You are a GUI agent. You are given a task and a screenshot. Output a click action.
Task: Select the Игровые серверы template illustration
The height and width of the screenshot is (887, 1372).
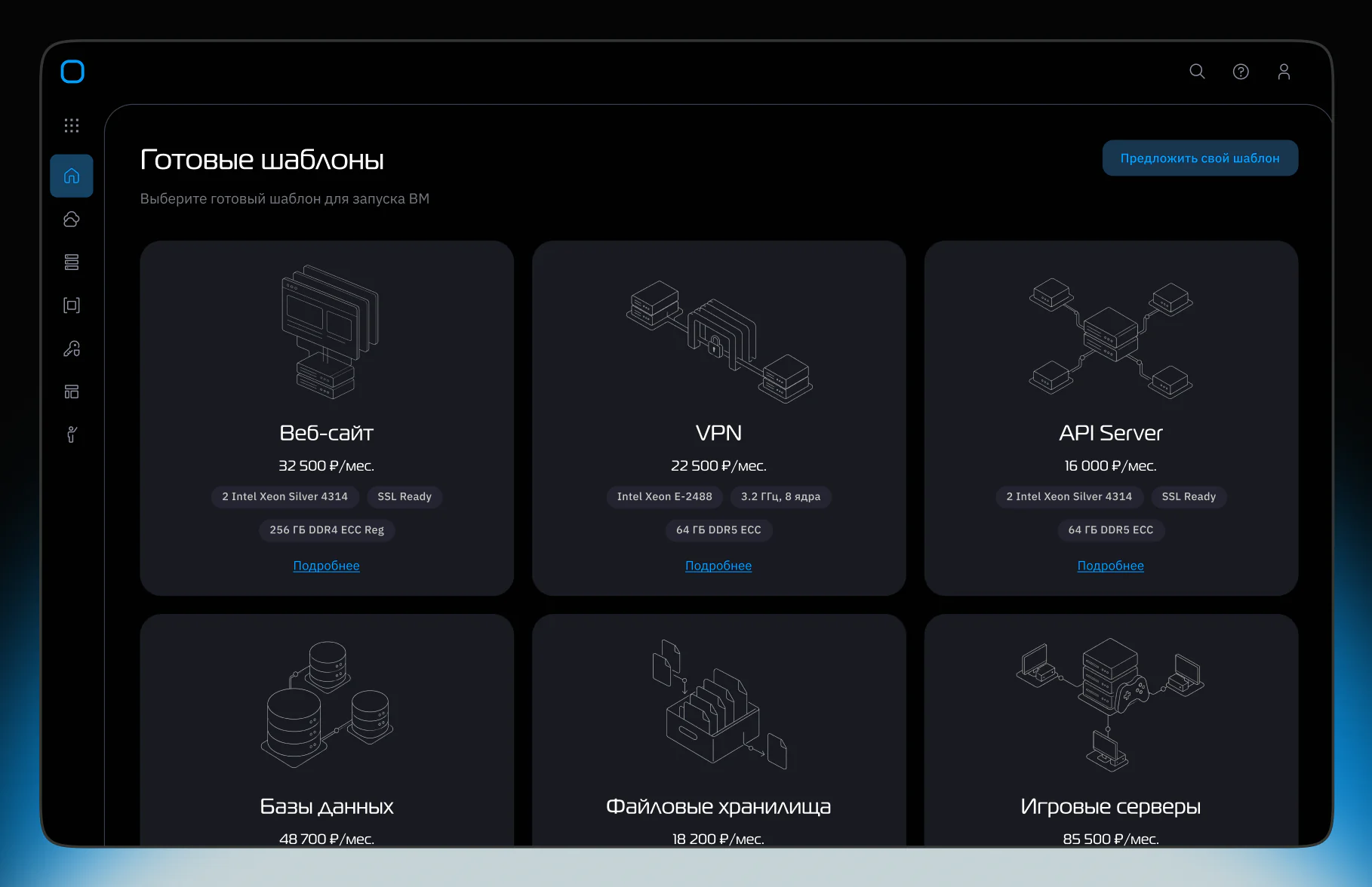1110,704
